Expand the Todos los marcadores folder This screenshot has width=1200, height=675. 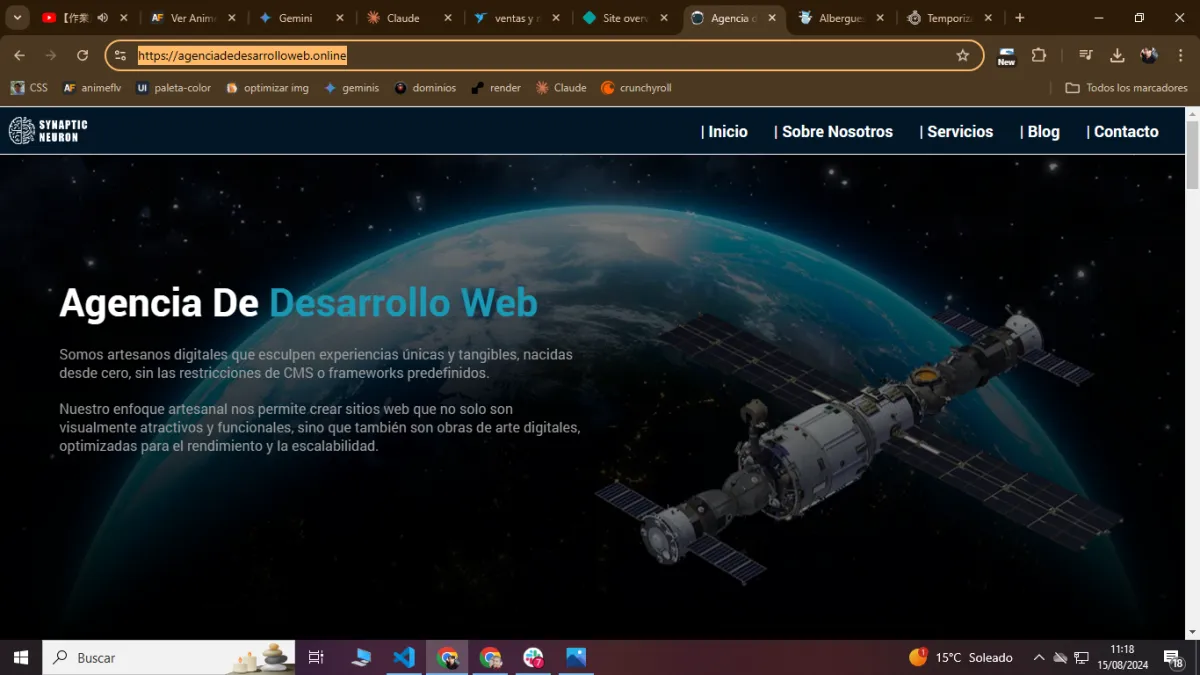pyautogui.click(x=1127, y=88)
